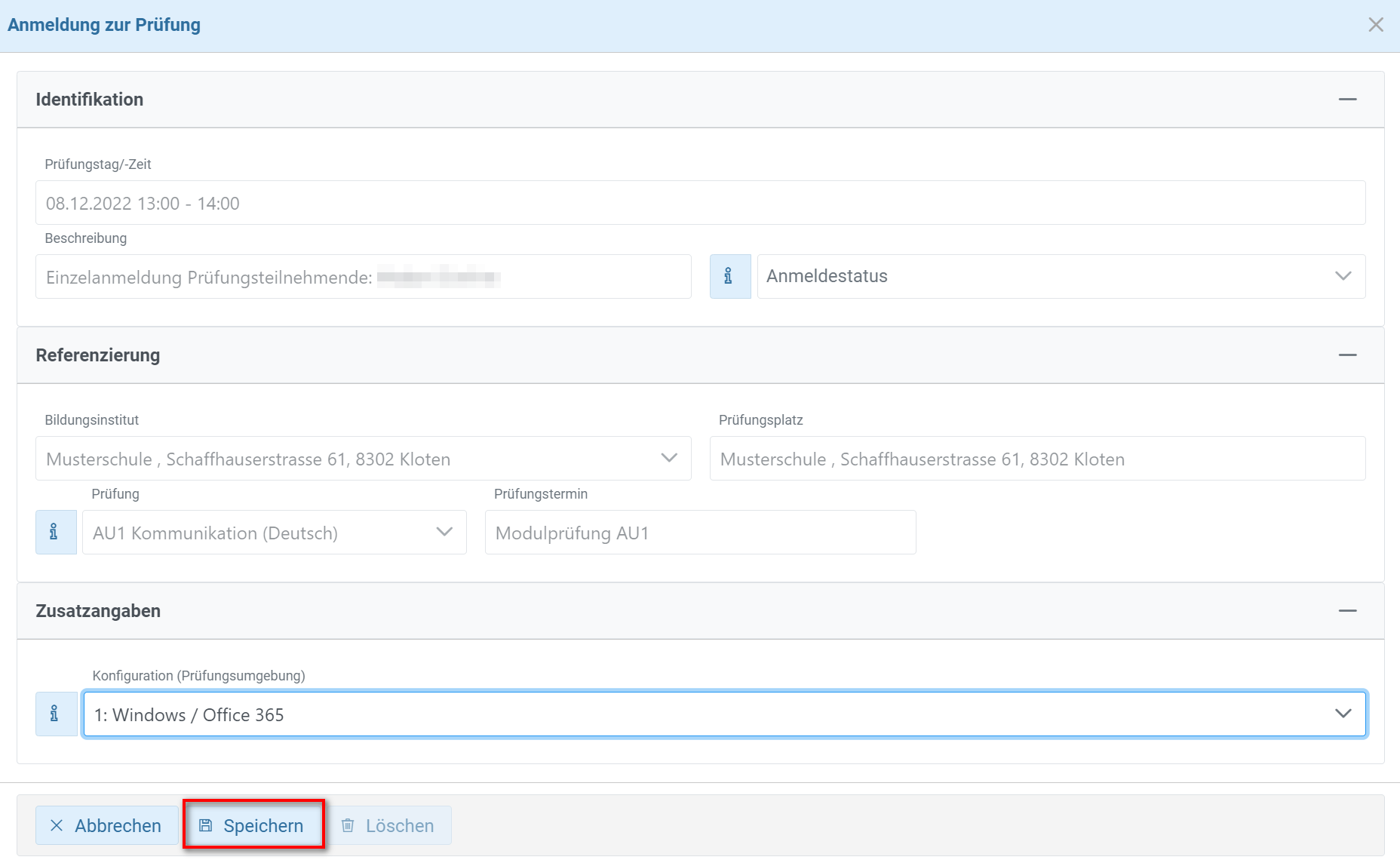Click the Prüfungstag/-Zeit label

[x=98, y=164]
